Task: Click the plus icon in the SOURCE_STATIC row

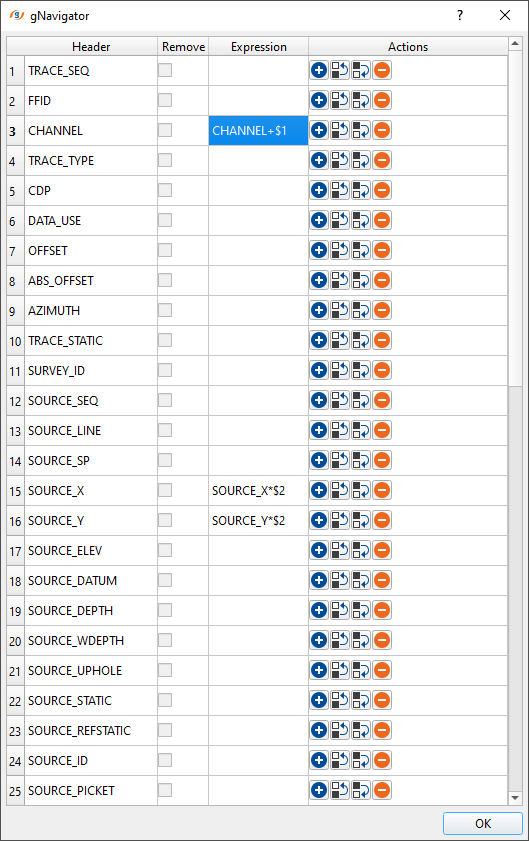Action: click(319, 700)
